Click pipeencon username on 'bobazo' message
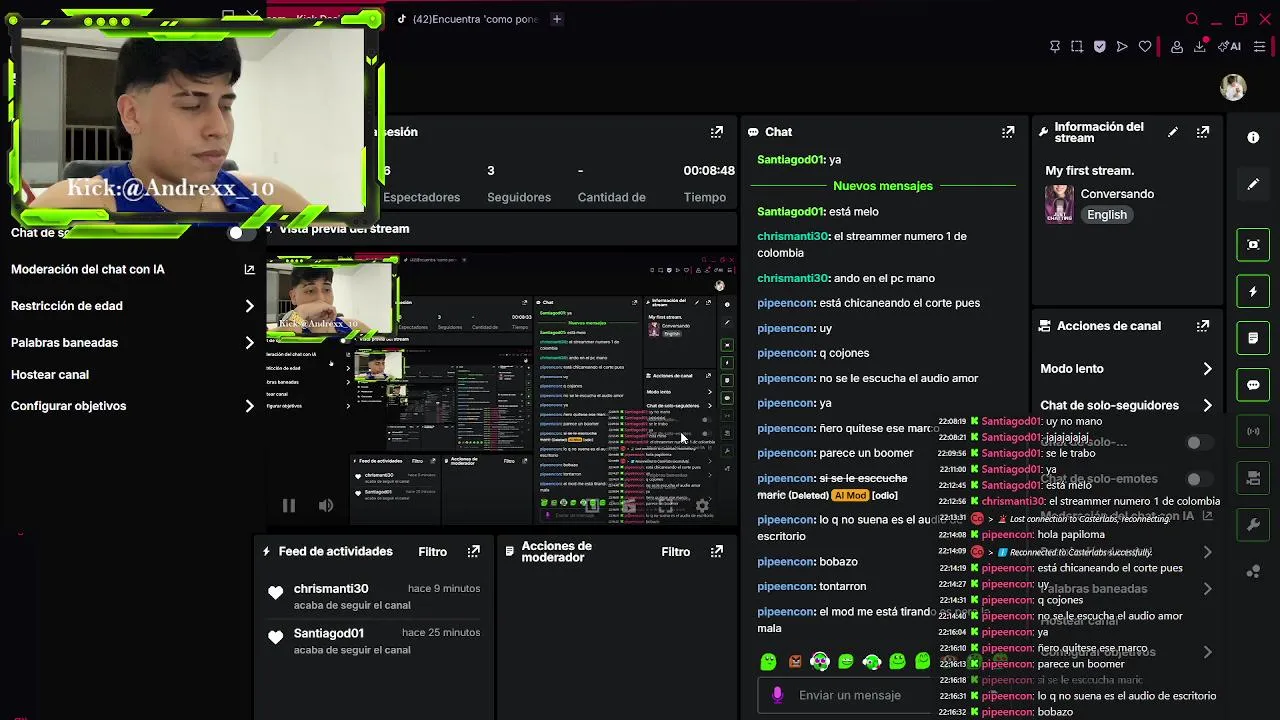 click(x=786, y=562)
